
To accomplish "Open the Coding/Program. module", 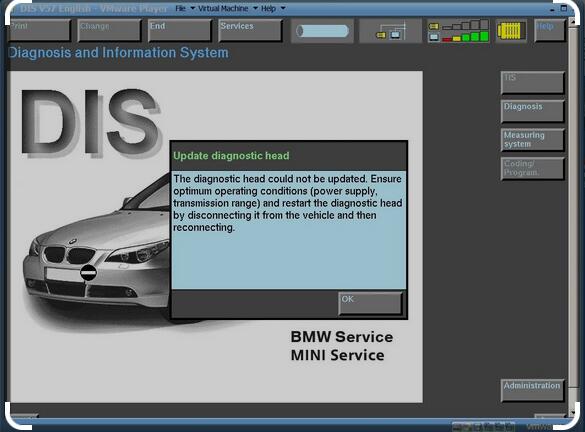I will tap(532, 169).
